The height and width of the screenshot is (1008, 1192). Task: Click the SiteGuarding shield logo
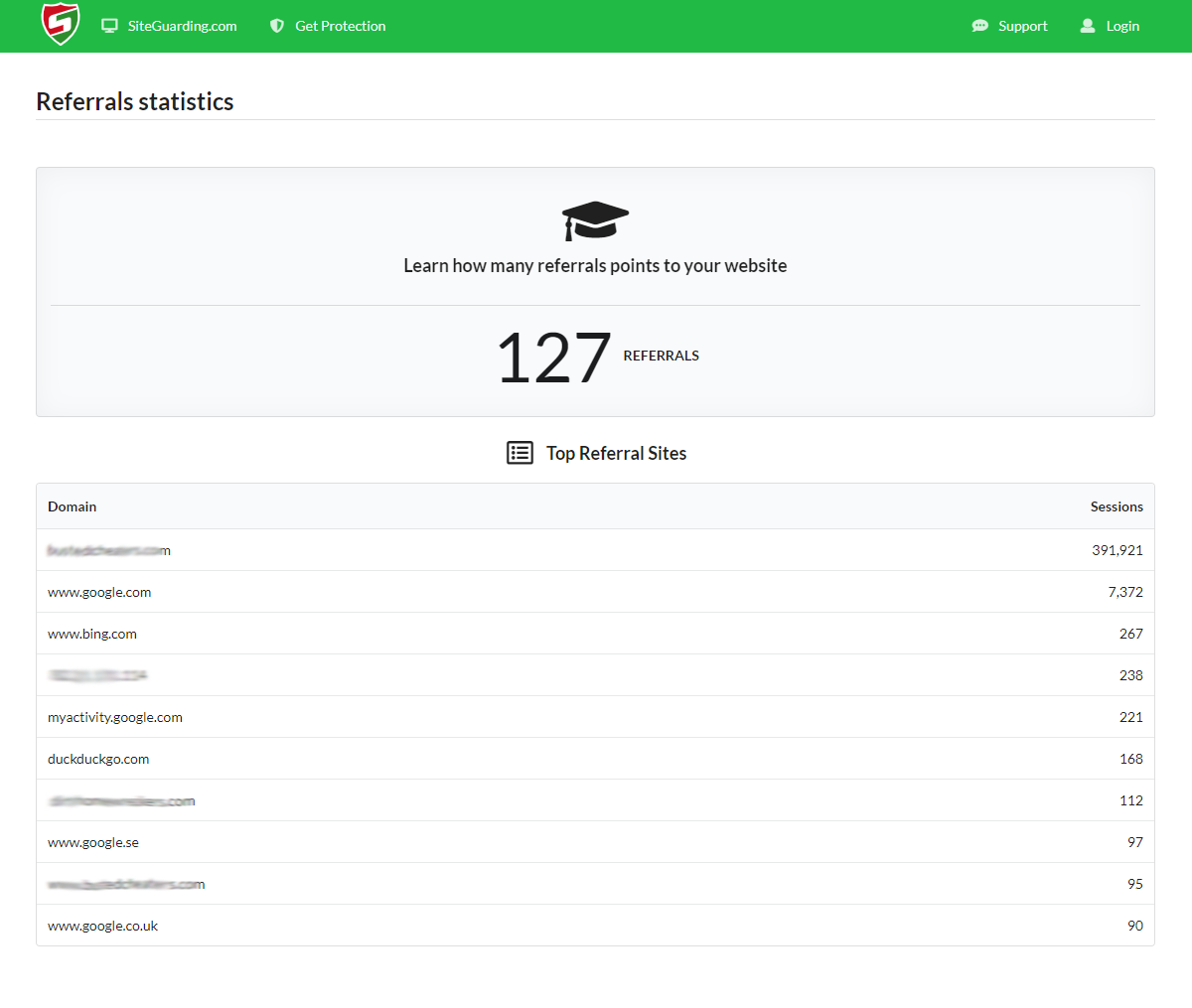60,25
